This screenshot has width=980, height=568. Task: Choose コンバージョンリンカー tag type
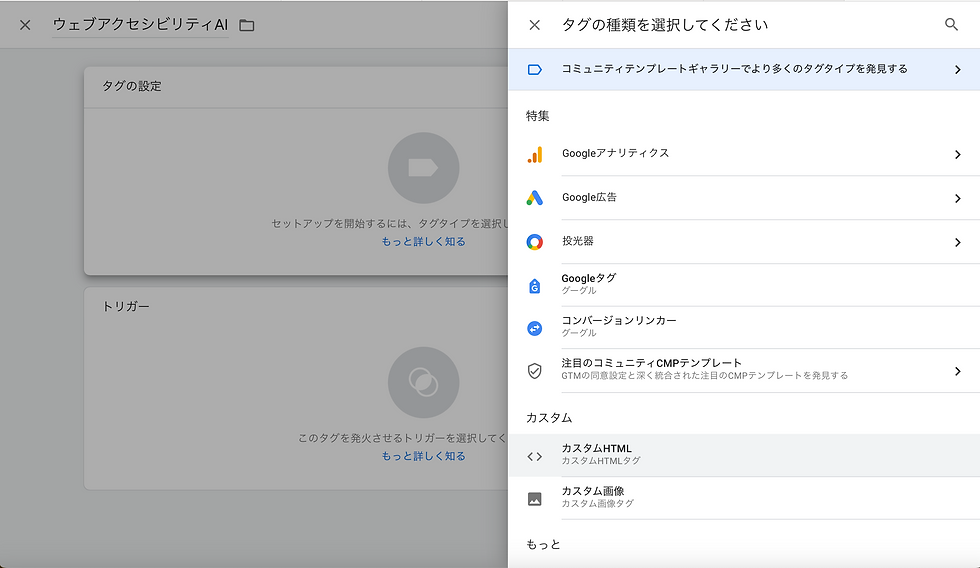click(744, 327)
